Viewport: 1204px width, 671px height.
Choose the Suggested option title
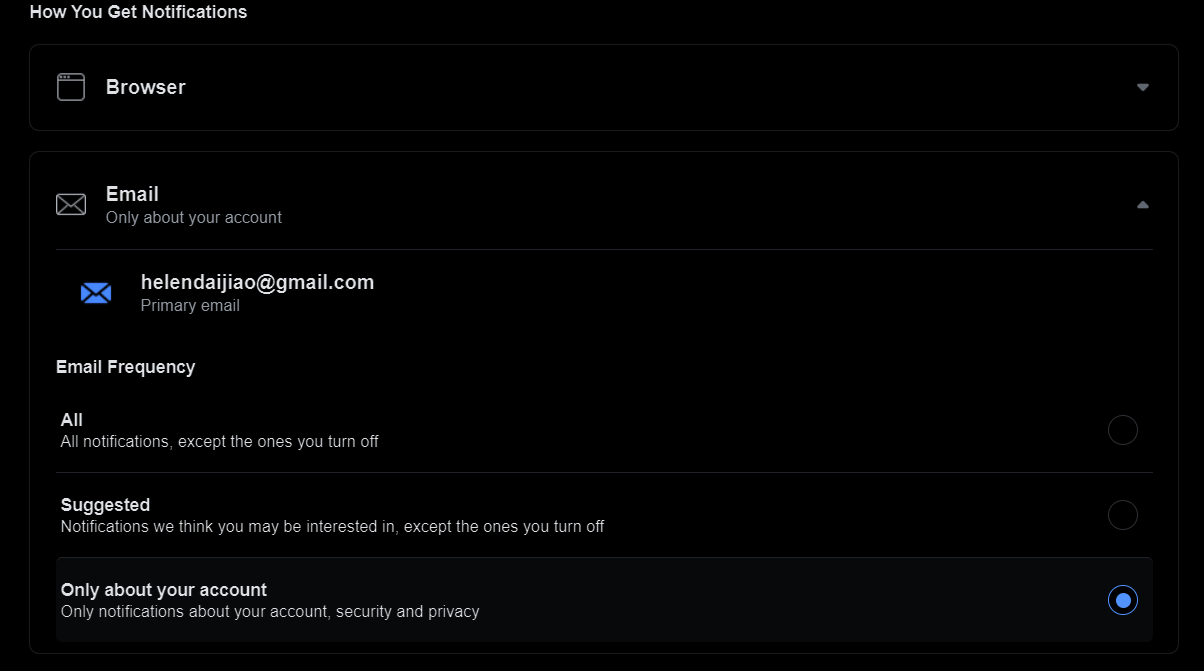(x=105, y=505)
